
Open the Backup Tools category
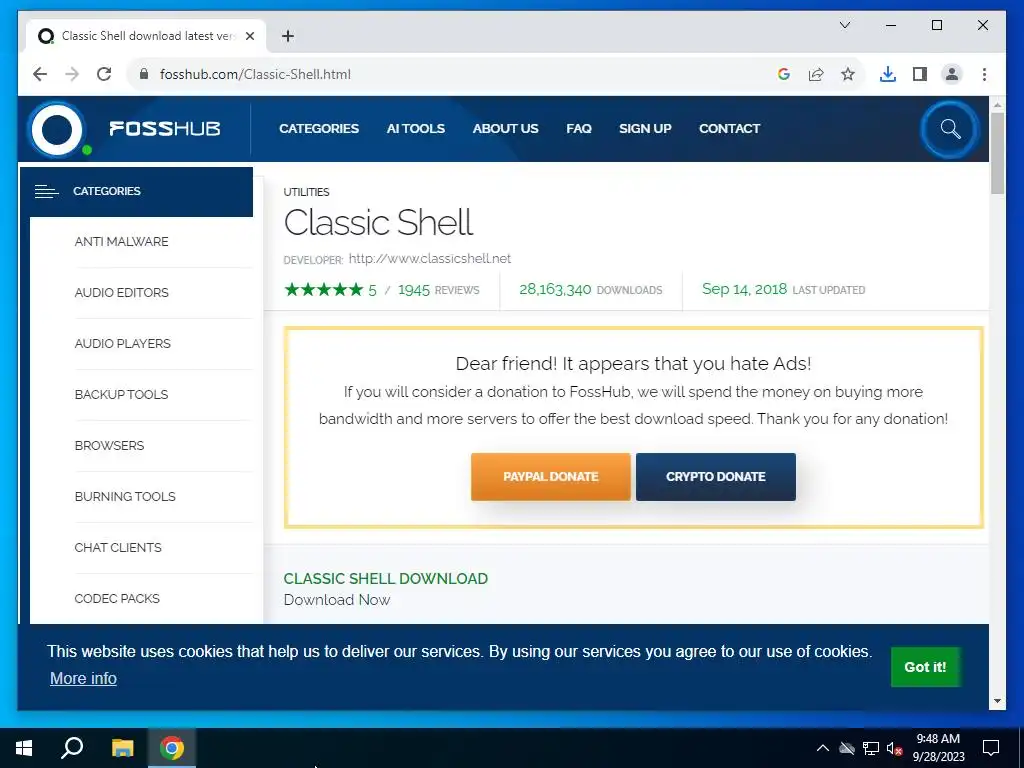click(x=121, y=394)
